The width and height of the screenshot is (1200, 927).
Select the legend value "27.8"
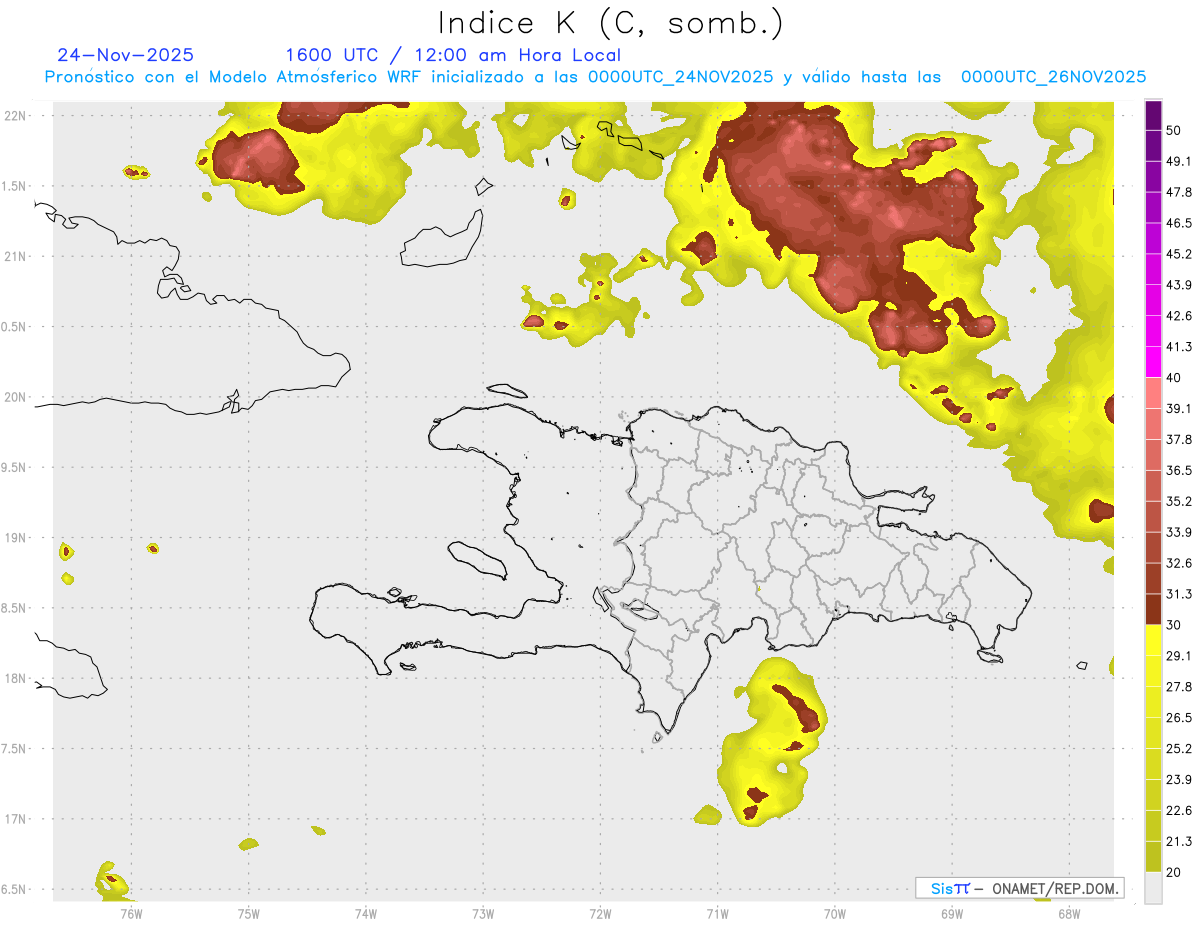point(1179,687)
